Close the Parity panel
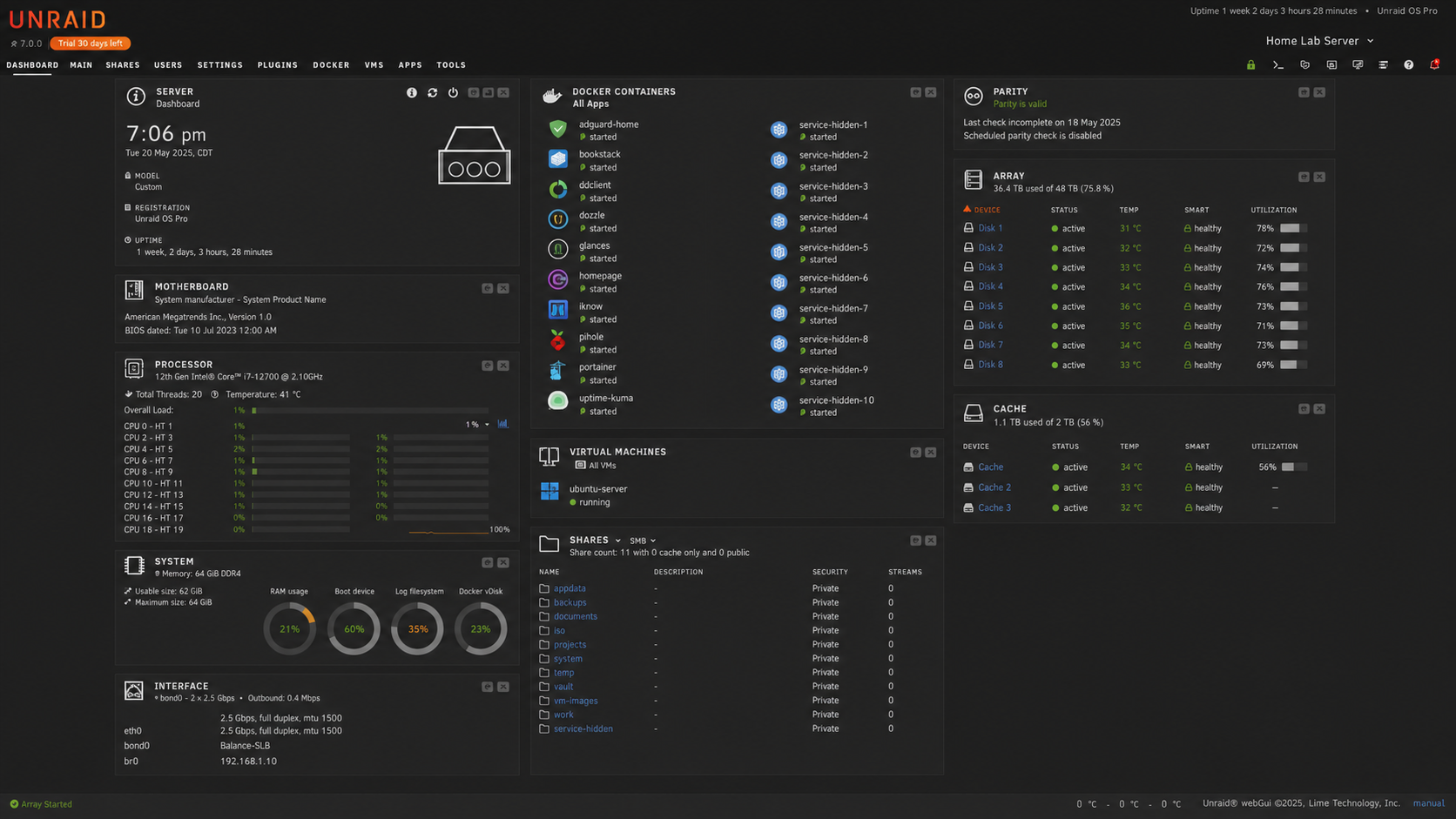Image resolution: width=1456 pixels, height=819 pixels. [x=1319, y=92]
